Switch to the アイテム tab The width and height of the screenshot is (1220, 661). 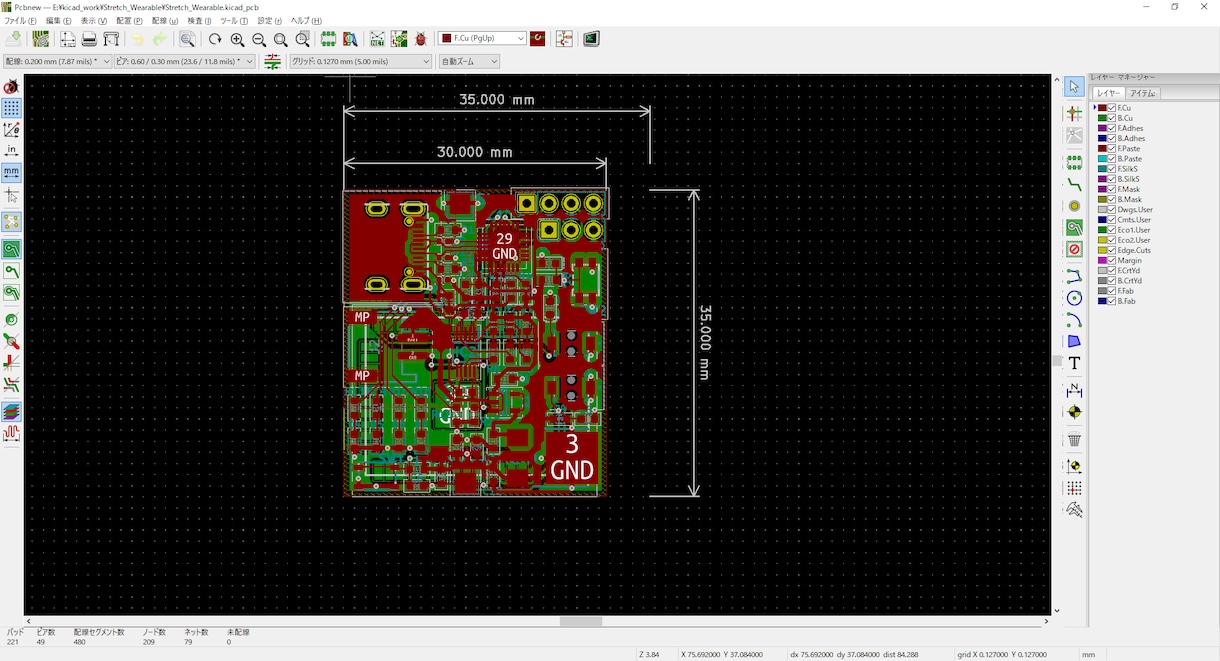click(1142, 93)
